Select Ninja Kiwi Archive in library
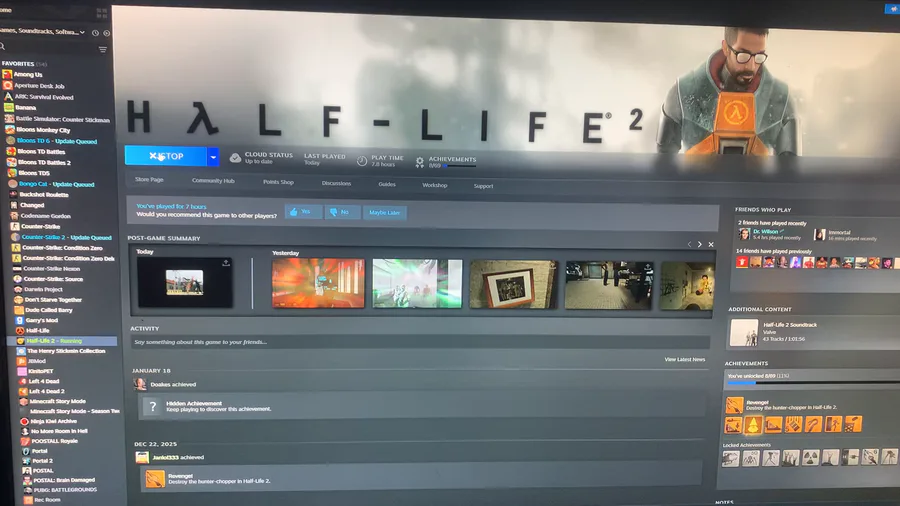 53,421
